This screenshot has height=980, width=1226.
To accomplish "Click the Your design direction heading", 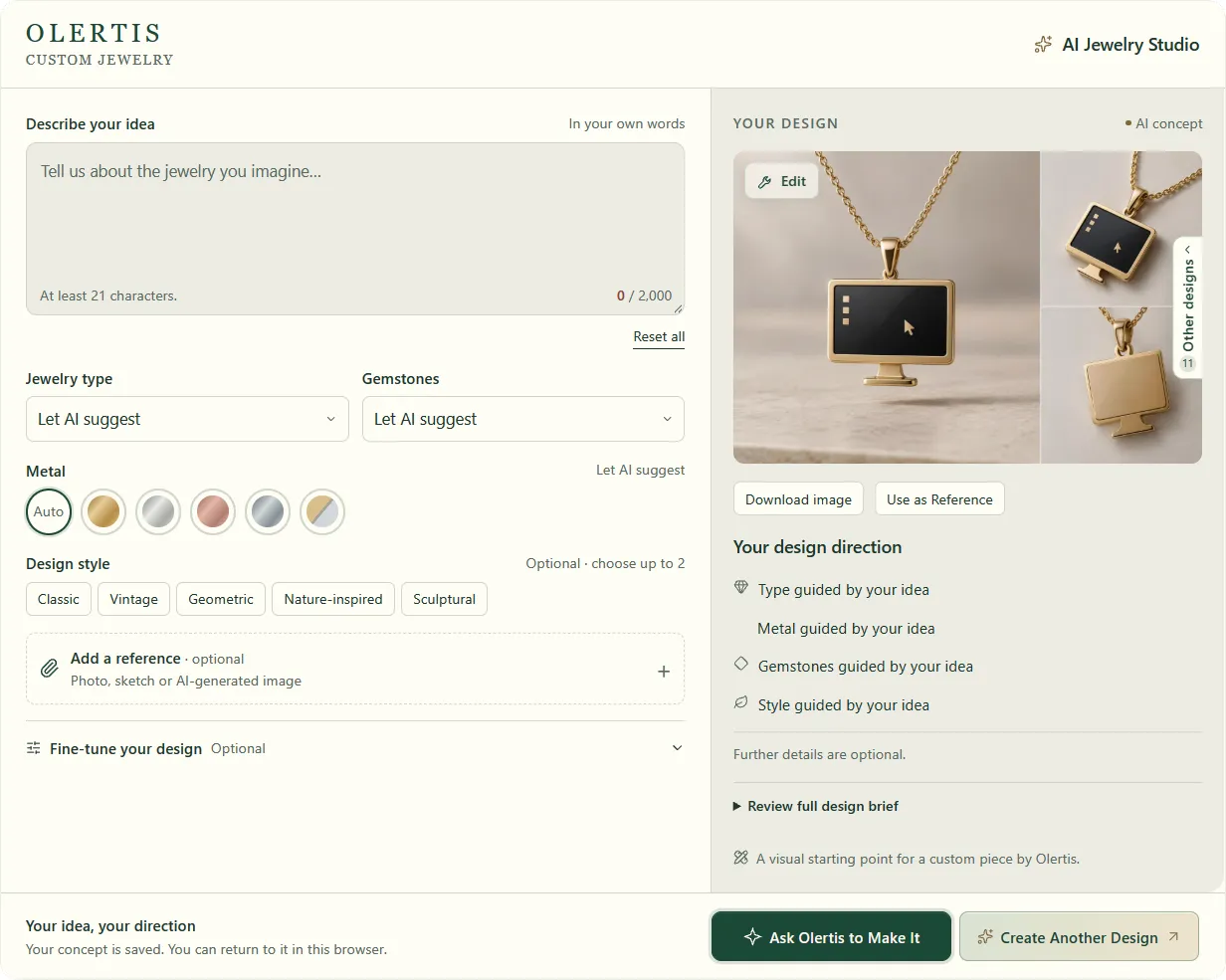I will coord(817,547).
